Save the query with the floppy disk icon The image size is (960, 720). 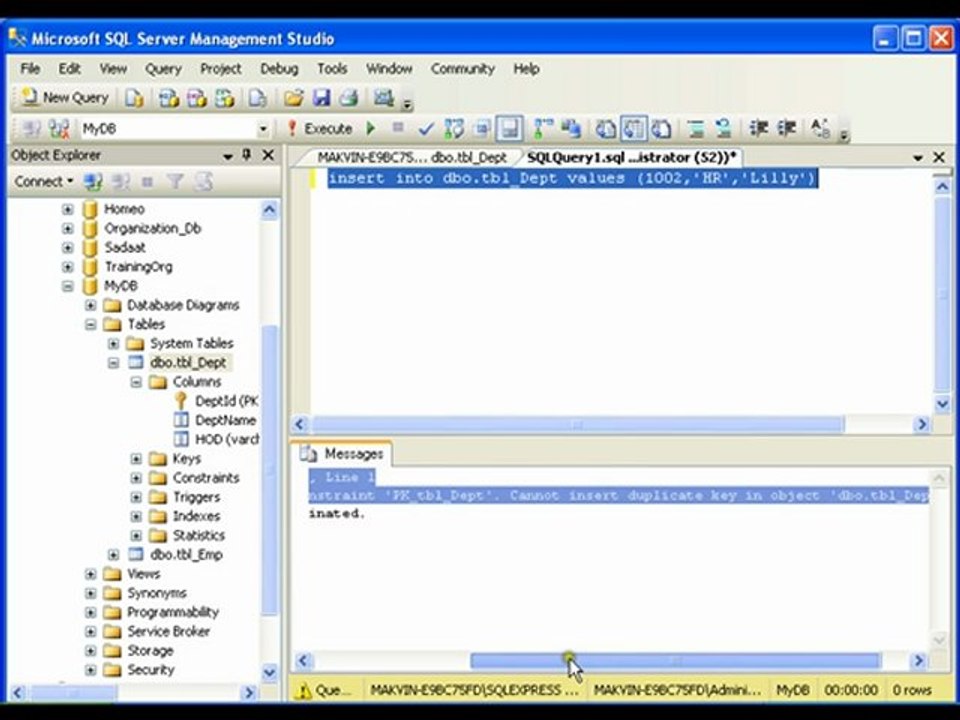tap(321, 98)
